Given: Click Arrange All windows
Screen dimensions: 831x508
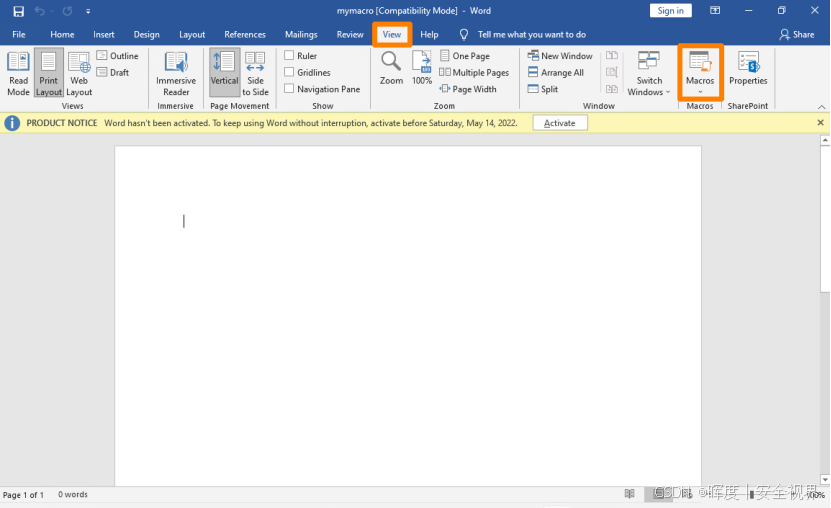Looking at the screenshot, I should pyautogui.click(x=556, y=73).
